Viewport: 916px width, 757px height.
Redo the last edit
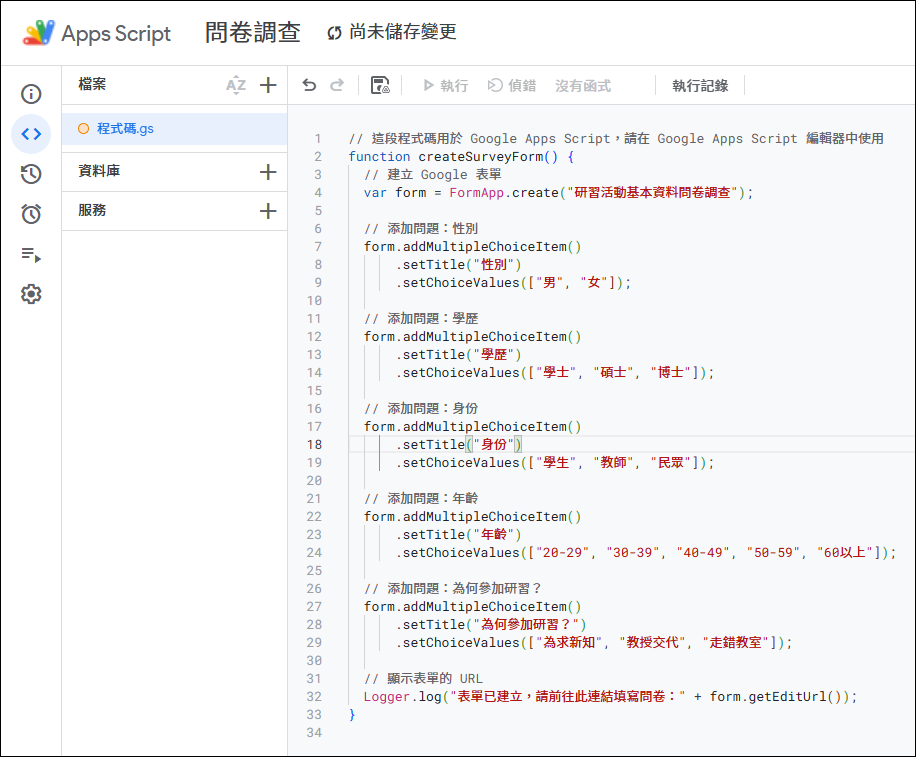pyautogui.click(x=337, y=85)
